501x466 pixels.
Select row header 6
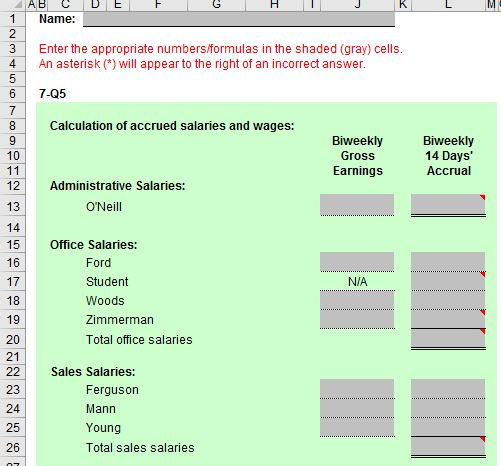(13, 94)
